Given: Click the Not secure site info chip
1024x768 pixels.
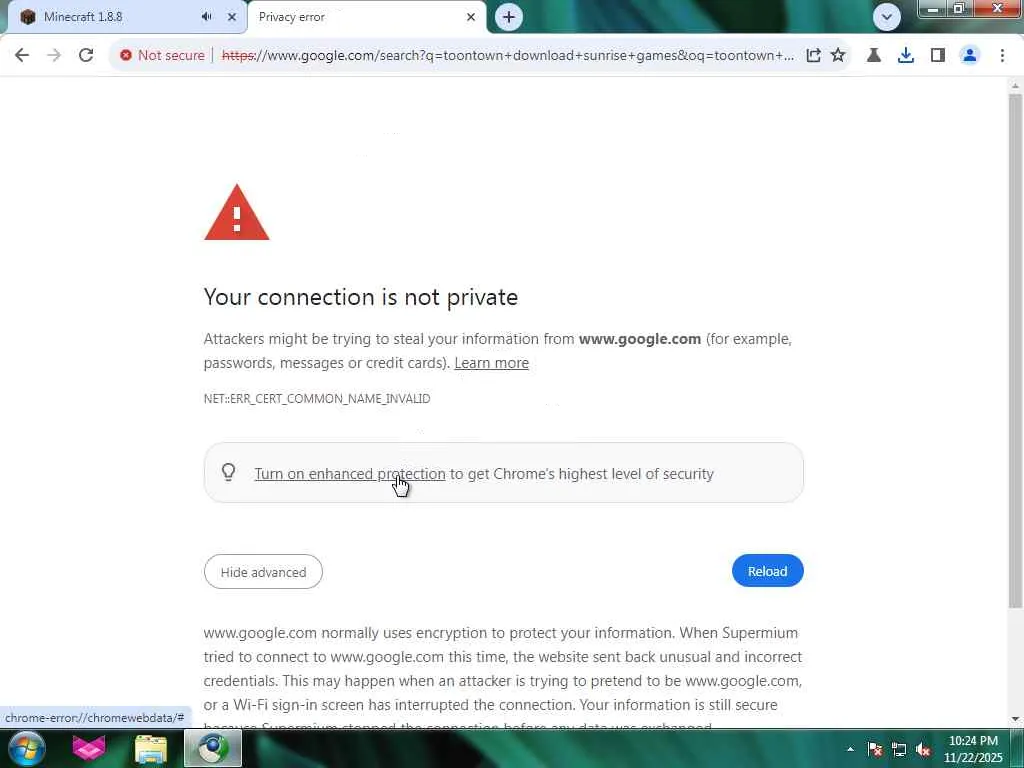Looking at the screenshot, I should (162, 55).
